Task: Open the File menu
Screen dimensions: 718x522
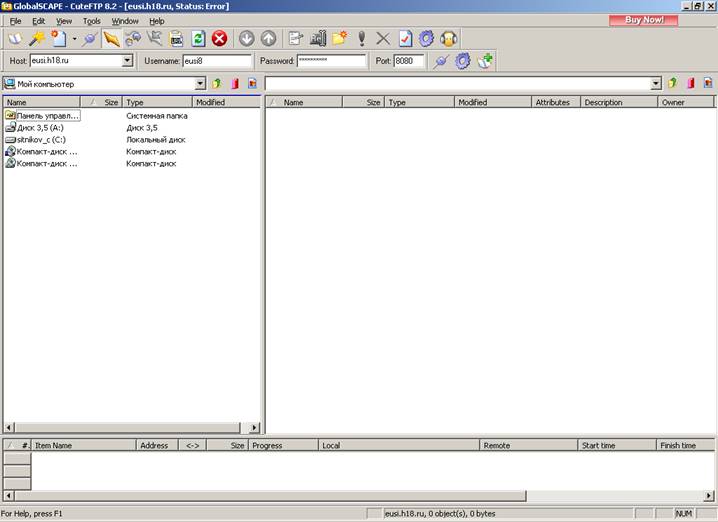Action: coord(15,21)
